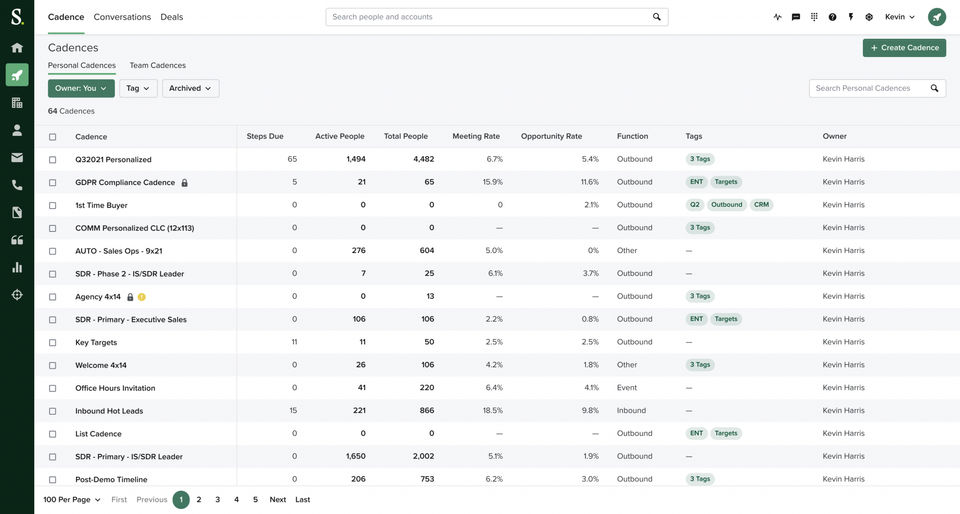Click the help question mark icon
Viewport: 960px width, 514px height.
832,17
